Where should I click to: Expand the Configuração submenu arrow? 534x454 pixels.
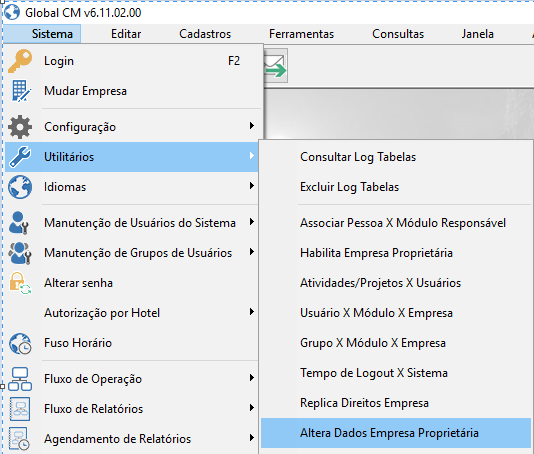[x=252, y=126]
